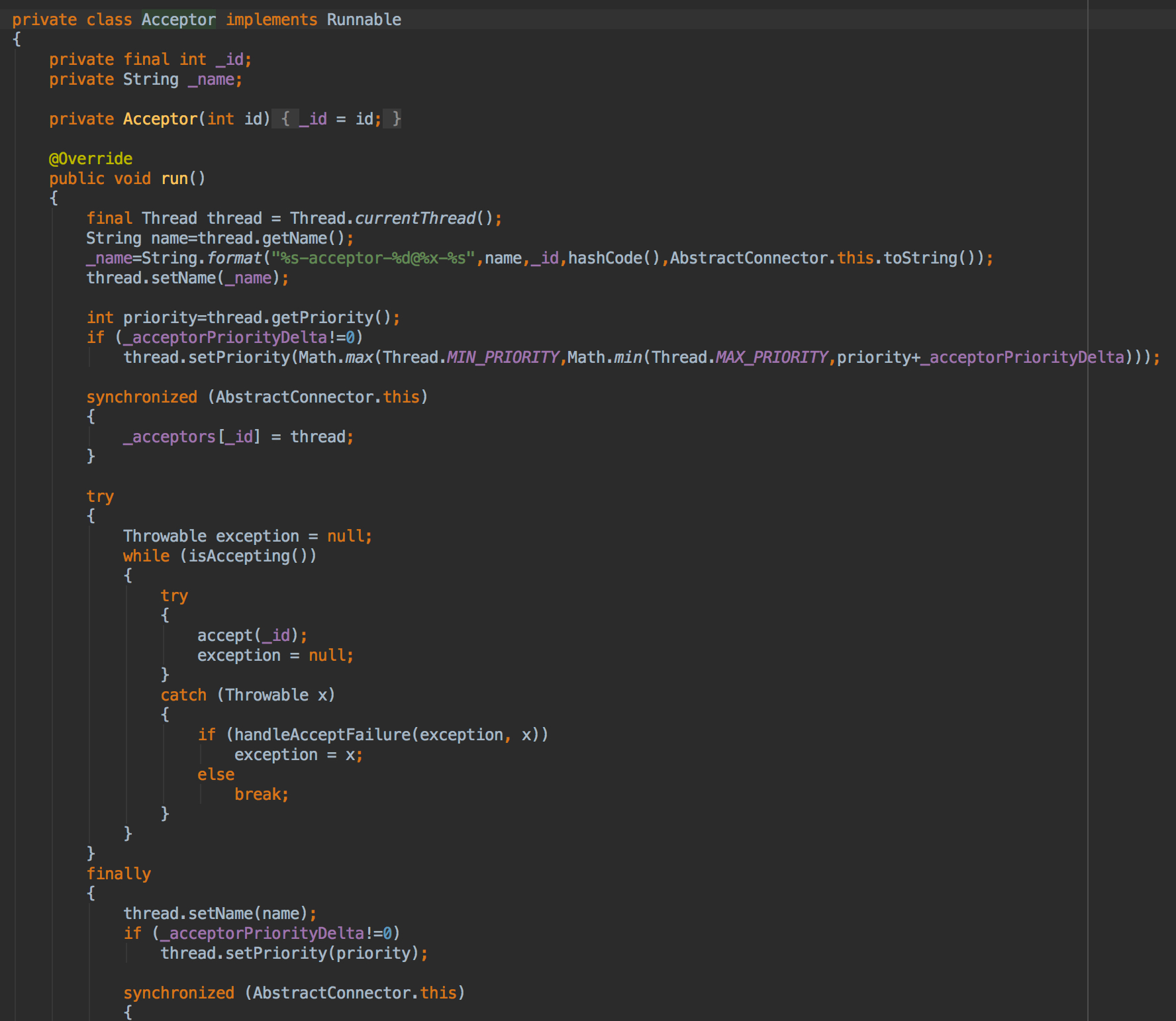Click the private String _name field
The image size is (1176, 1021).
[x=146, y=79]
